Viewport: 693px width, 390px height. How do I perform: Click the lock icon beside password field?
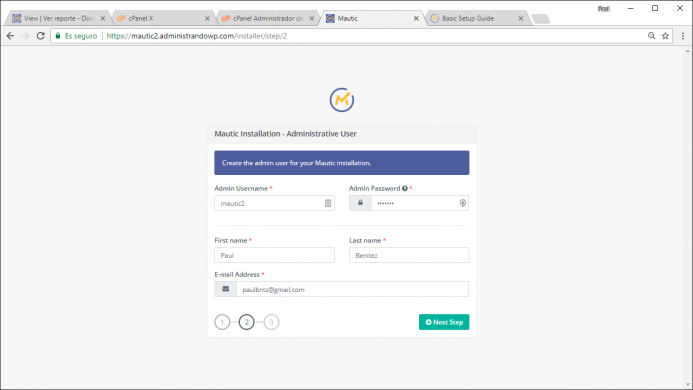[360, 203]
